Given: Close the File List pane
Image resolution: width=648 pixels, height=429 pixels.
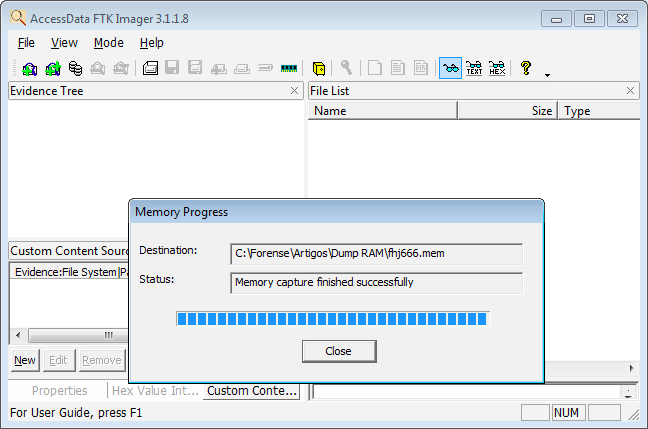Looking at the screenshot, I should pyautogui.click(x=630, y=91).
